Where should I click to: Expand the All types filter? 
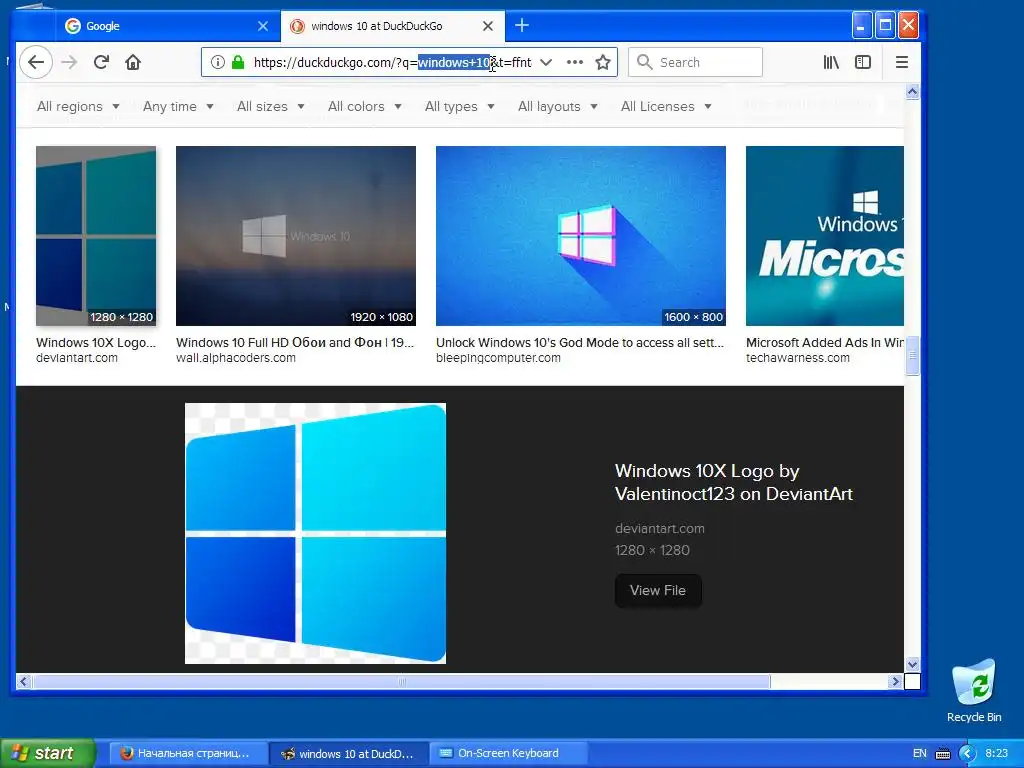(x=459, y=106)
